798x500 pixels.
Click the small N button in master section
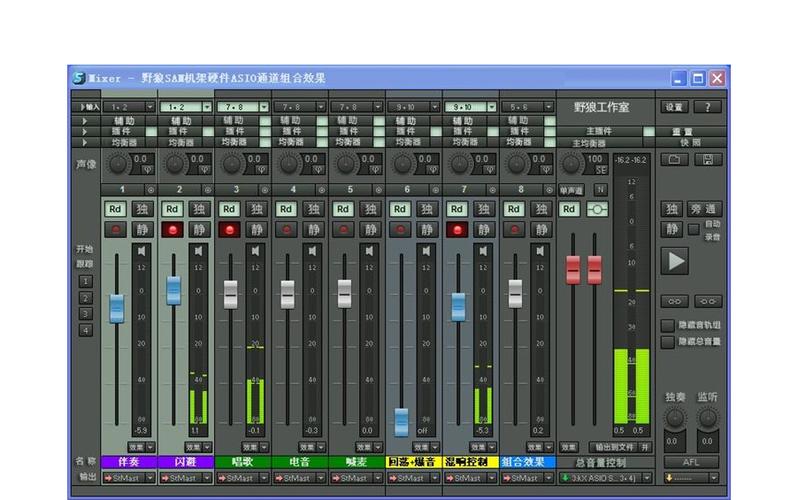[601, 189]
